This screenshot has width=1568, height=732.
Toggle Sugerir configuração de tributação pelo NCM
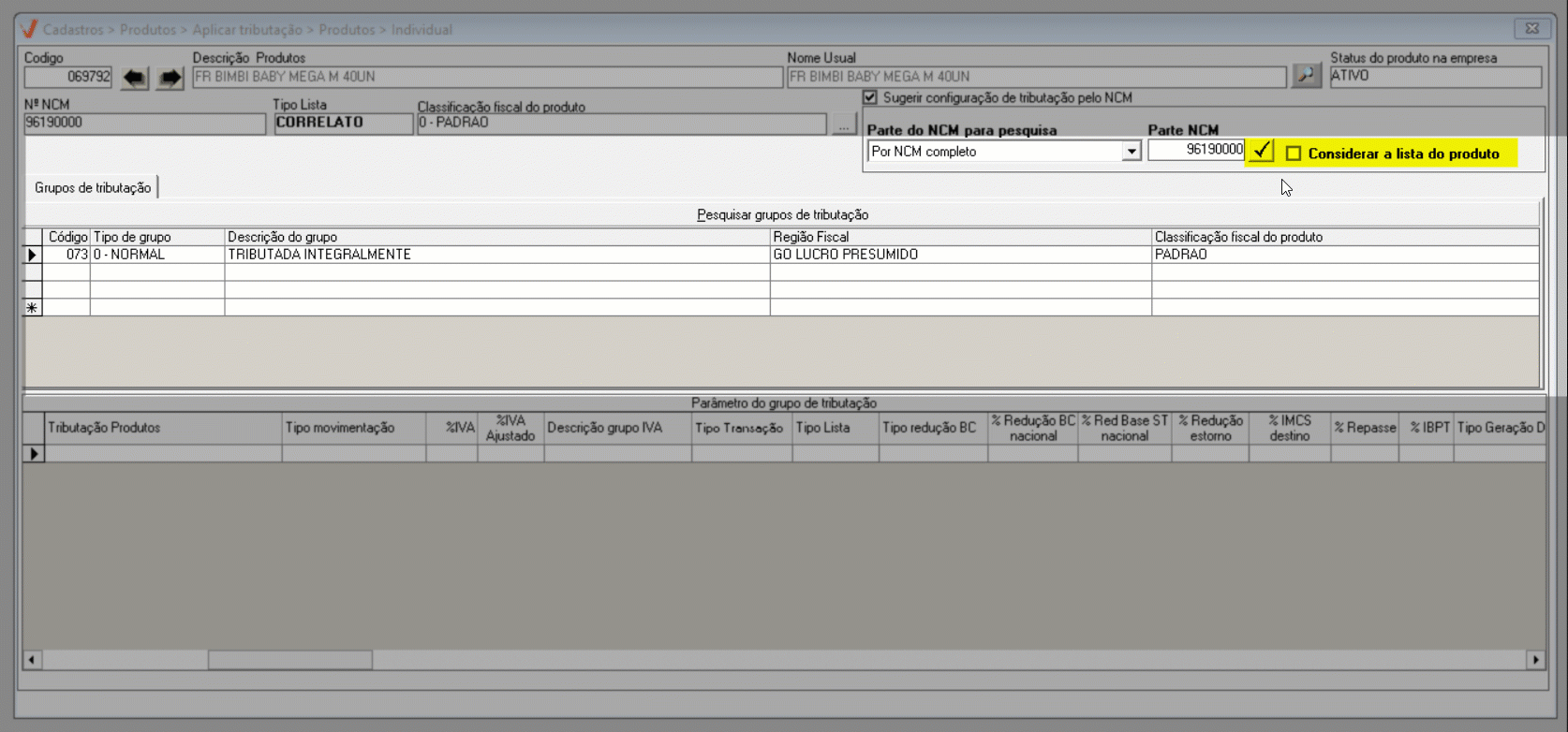pos(870,97)
